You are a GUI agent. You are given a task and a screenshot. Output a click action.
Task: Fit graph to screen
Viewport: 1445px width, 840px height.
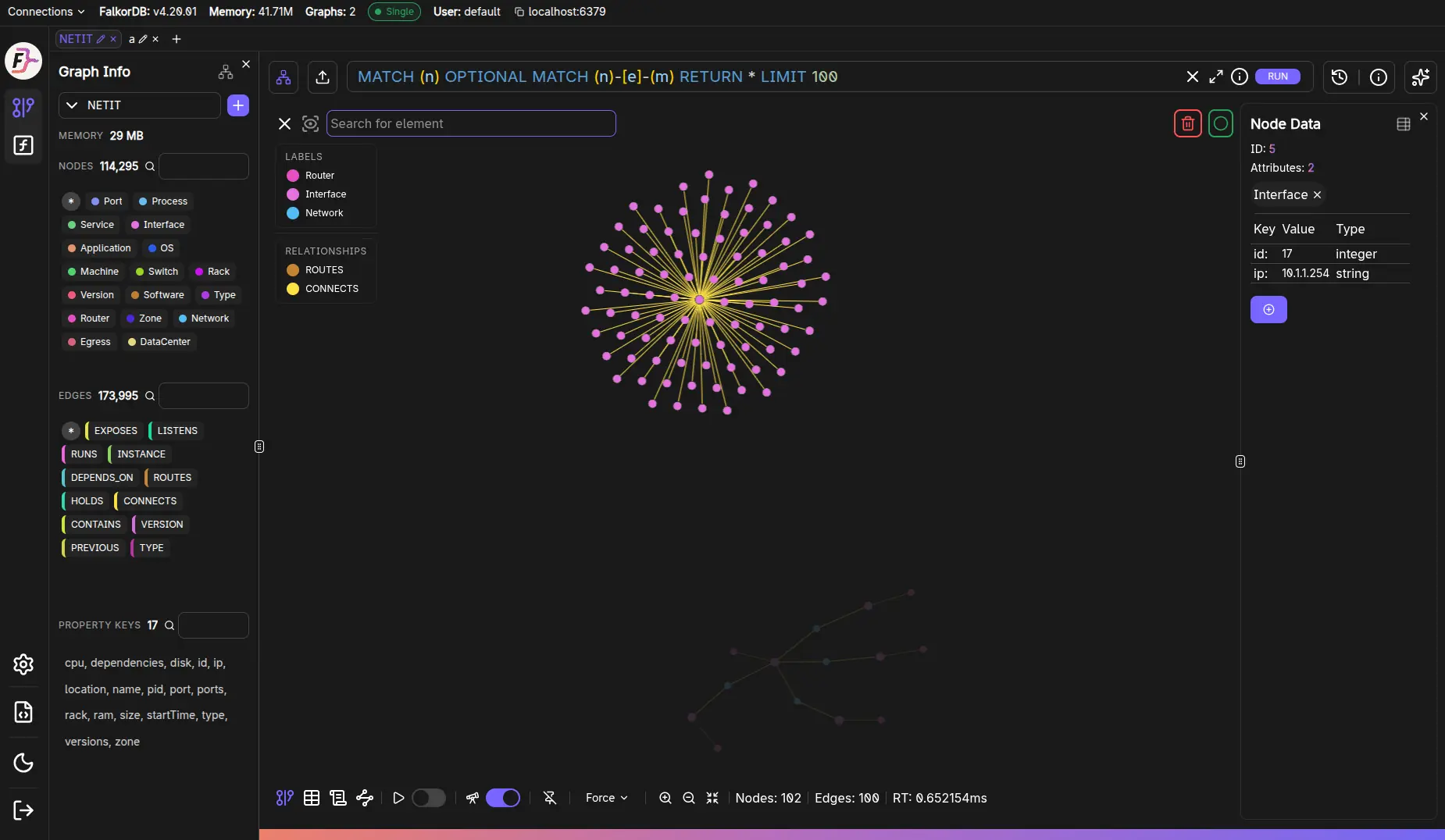click(712, 798)
